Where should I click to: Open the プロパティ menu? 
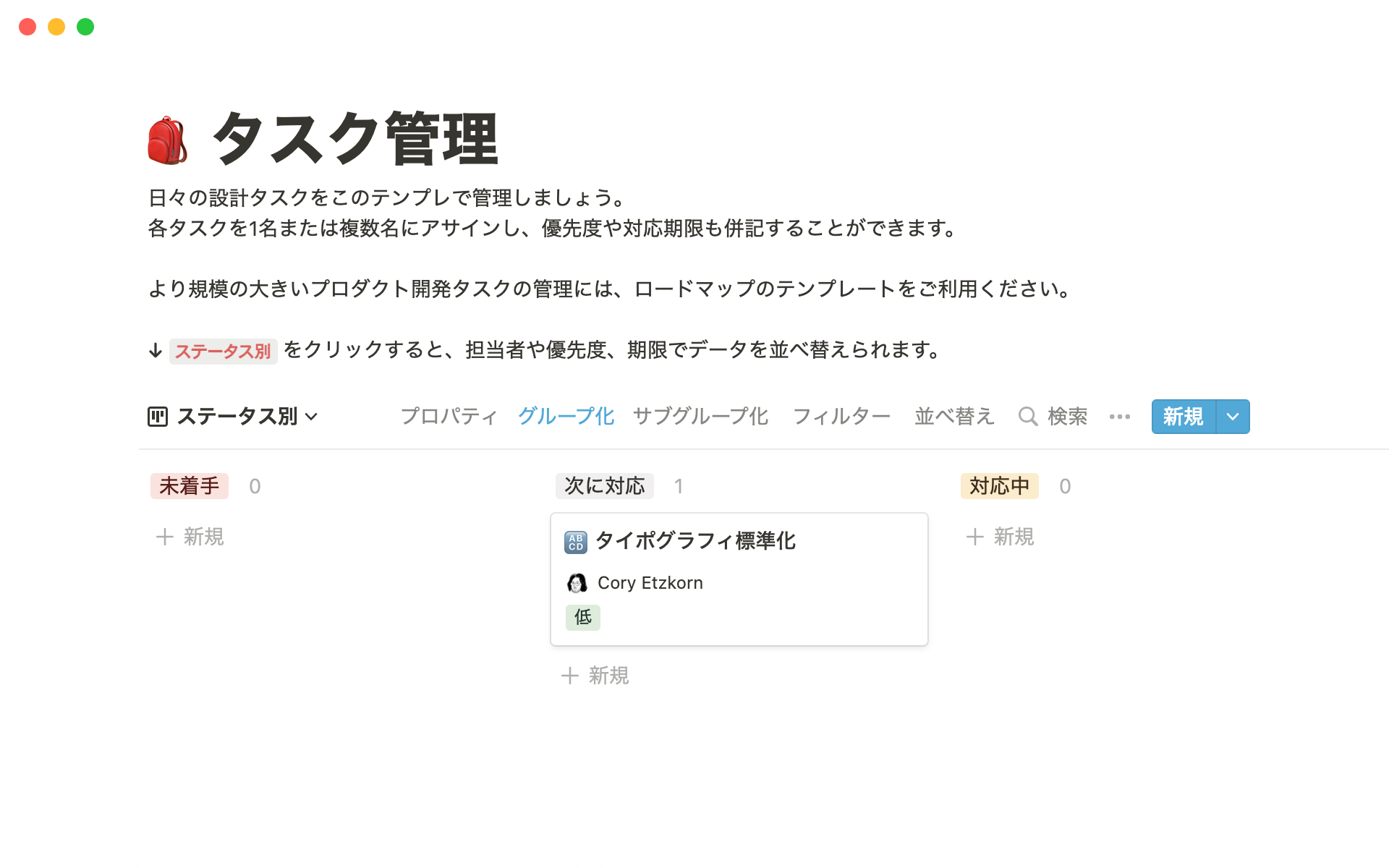449,417
